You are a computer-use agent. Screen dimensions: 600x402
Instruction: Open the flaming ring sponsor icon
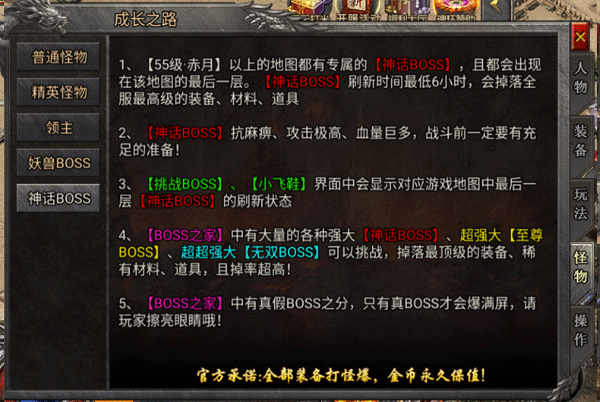tap(455, 10)
